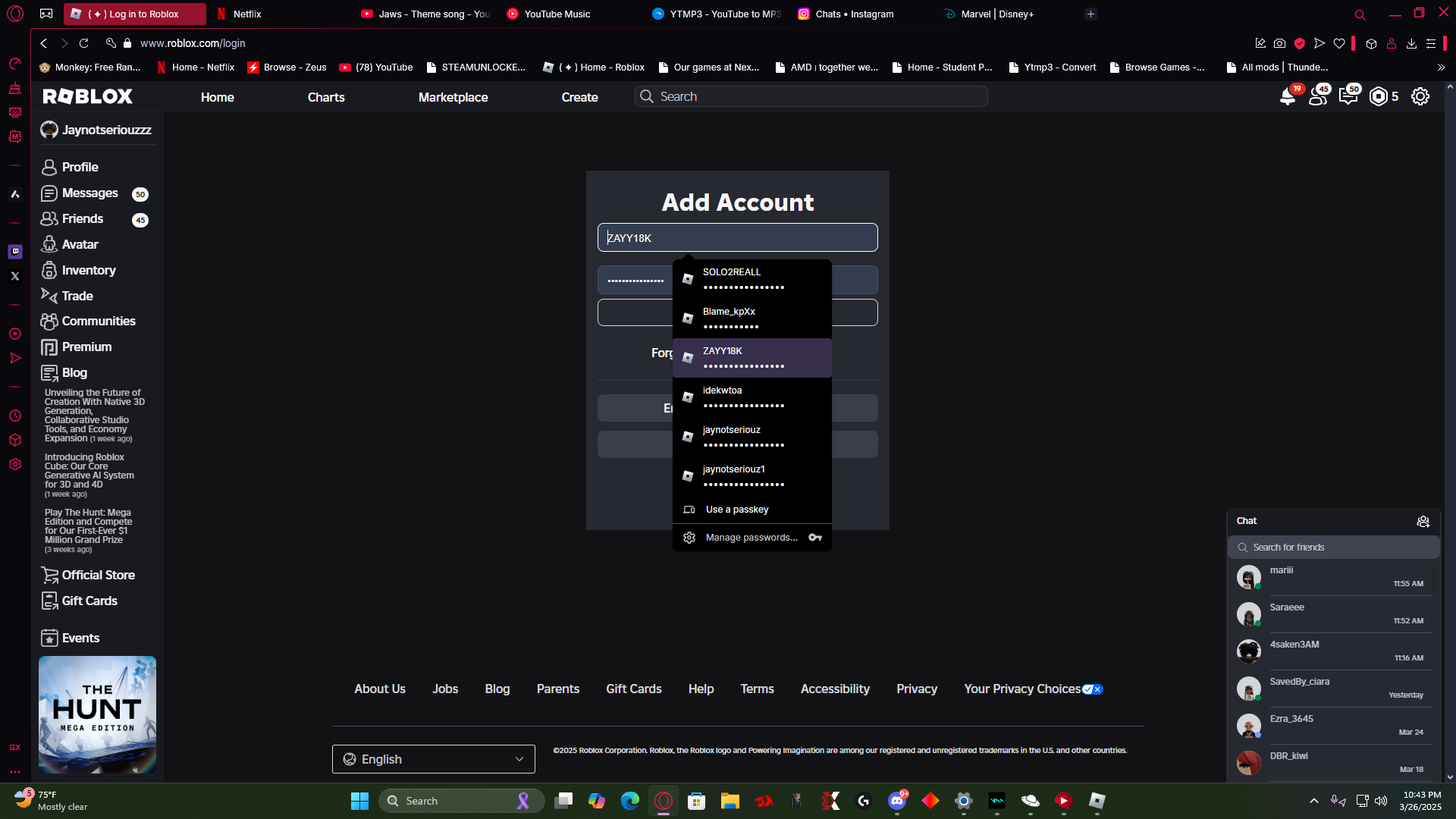Click the Avatar sidebar icon
Viewport: 1456px width, 819px height.
[49, 244]
